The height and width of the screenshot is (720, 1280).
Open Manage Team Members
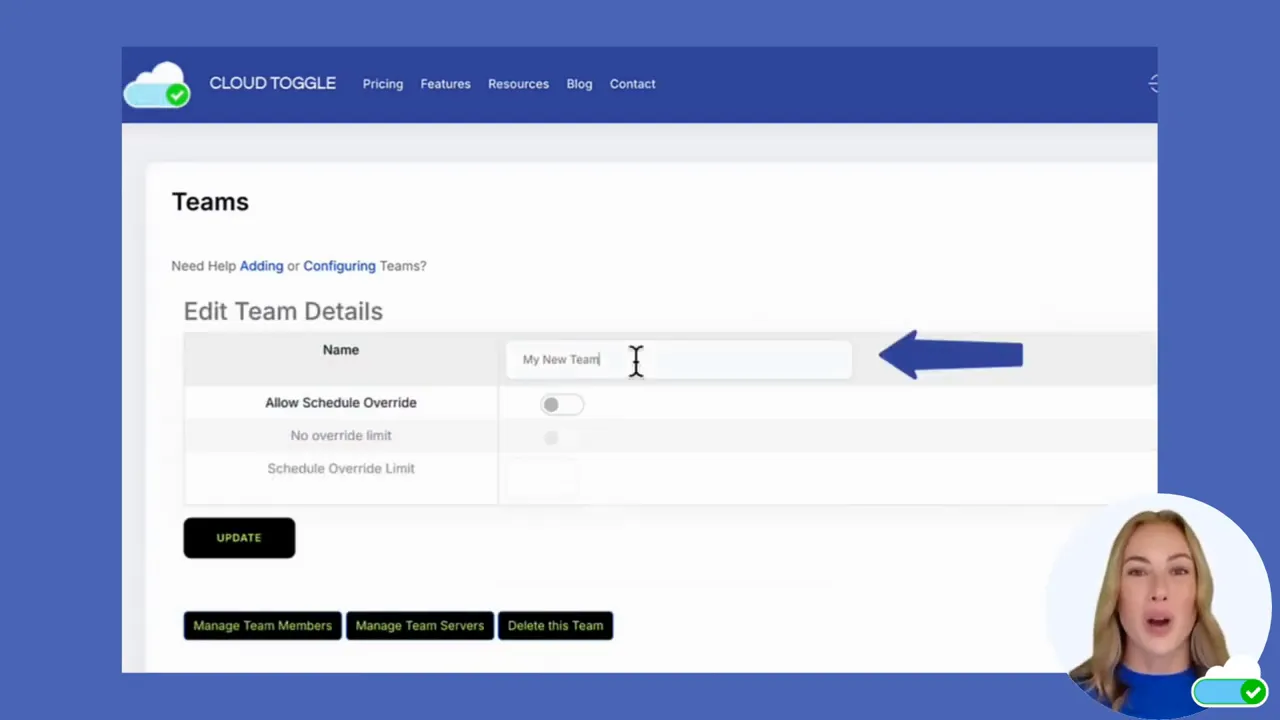(262, 625)
